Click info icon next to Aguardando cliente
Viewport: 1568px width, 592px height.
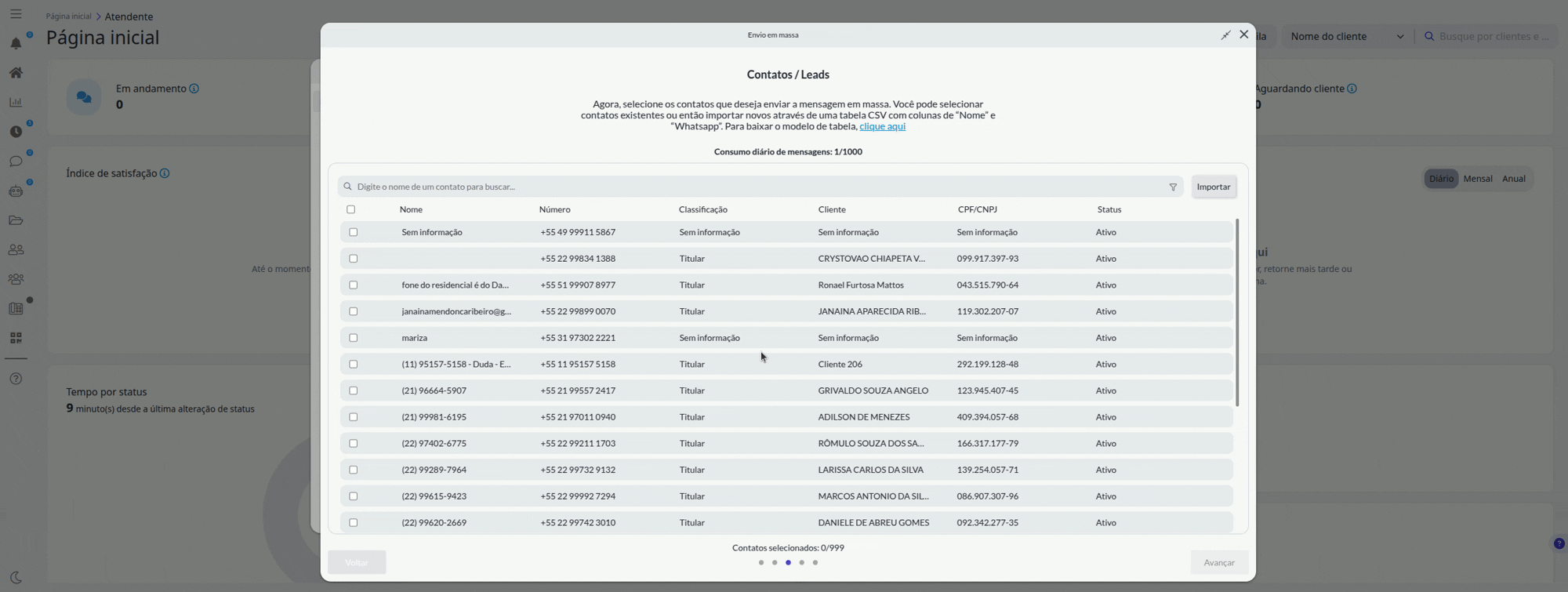pyautogui.click(x=1352, y=89)
